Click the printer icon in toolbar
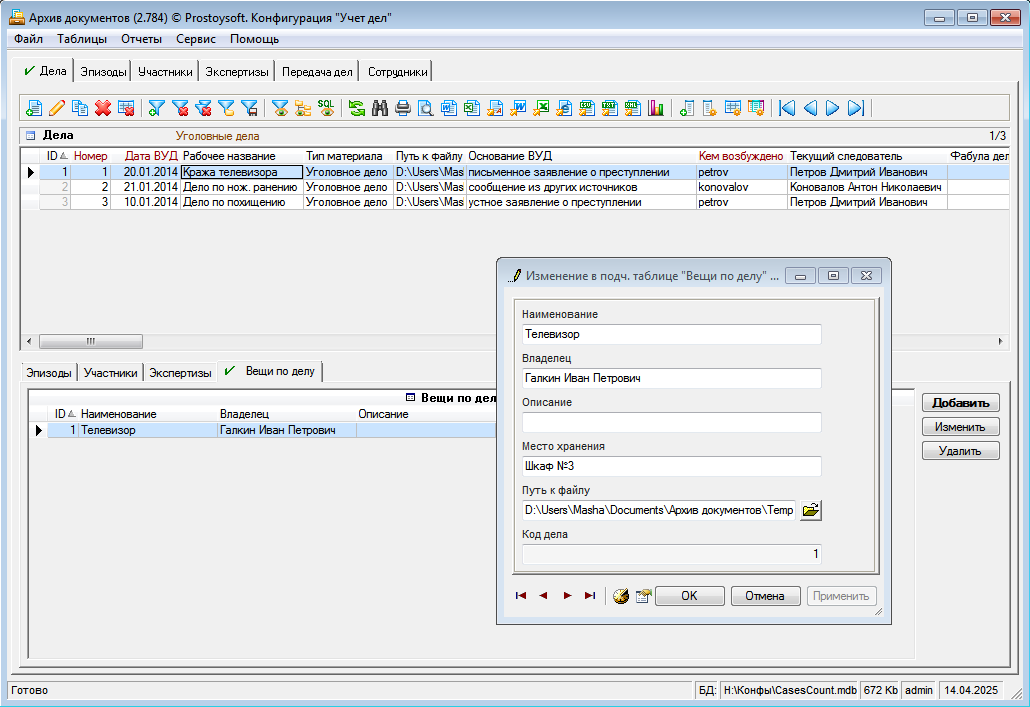 click(x=403, y=108)
